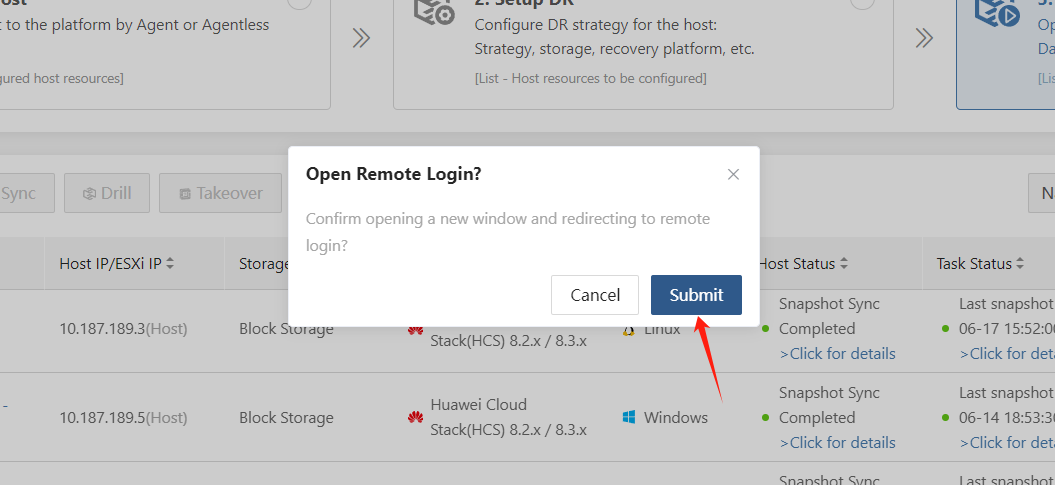Click the Sync toolbar button

click(19, 193)
